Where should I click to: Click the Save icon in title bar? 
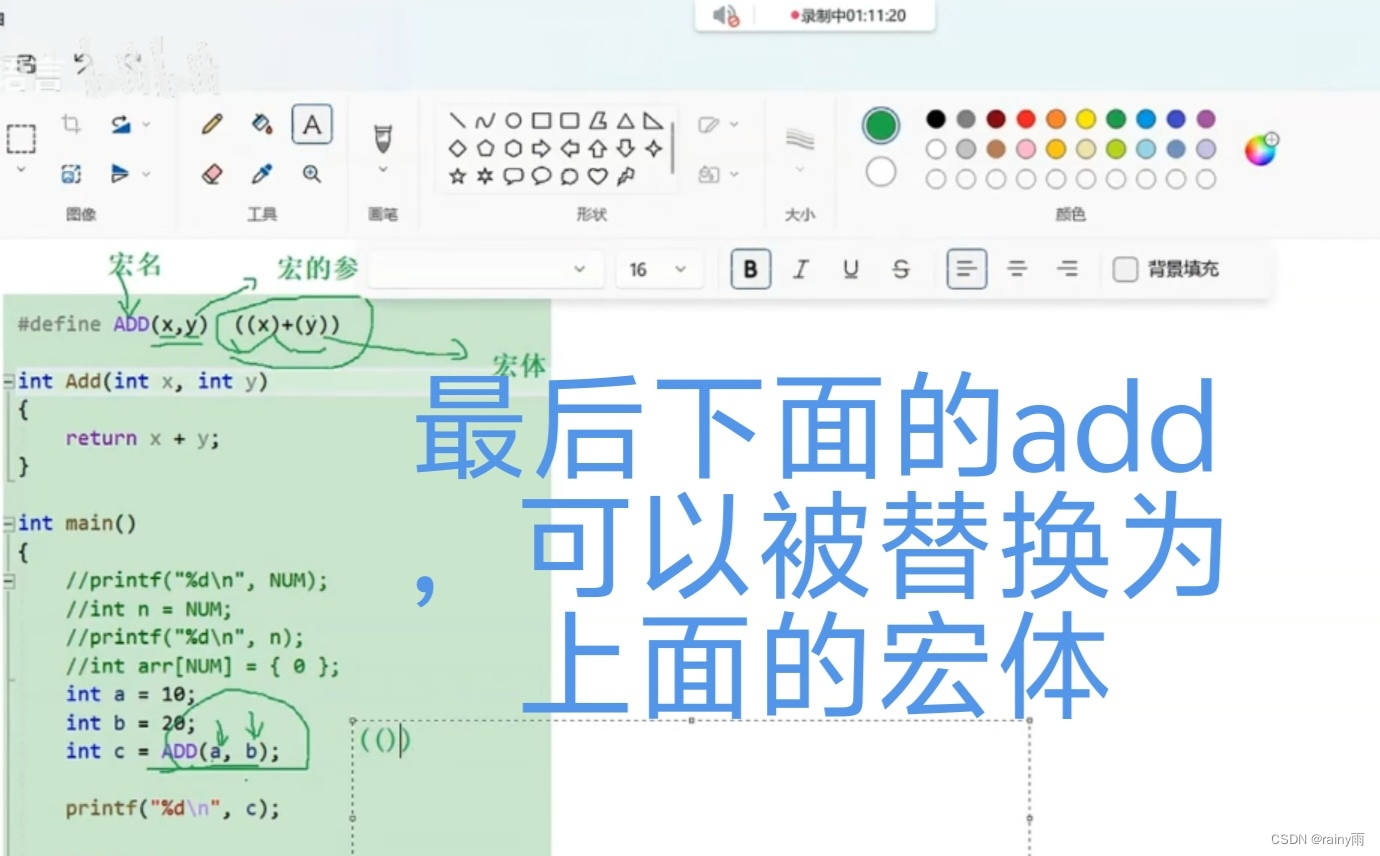coord(27,64)
